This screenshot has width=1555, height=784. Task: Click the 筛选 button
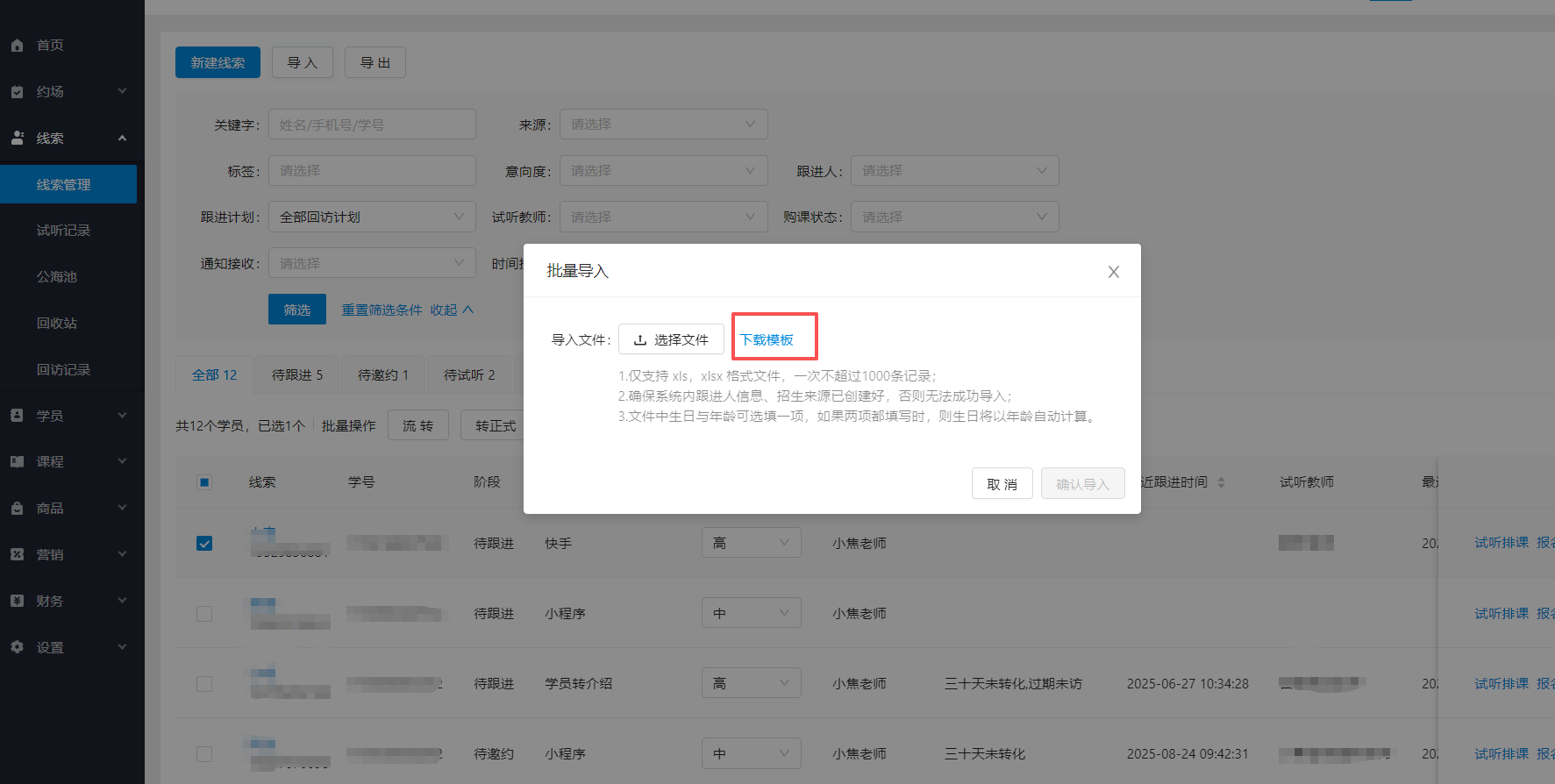click(297, 310)
